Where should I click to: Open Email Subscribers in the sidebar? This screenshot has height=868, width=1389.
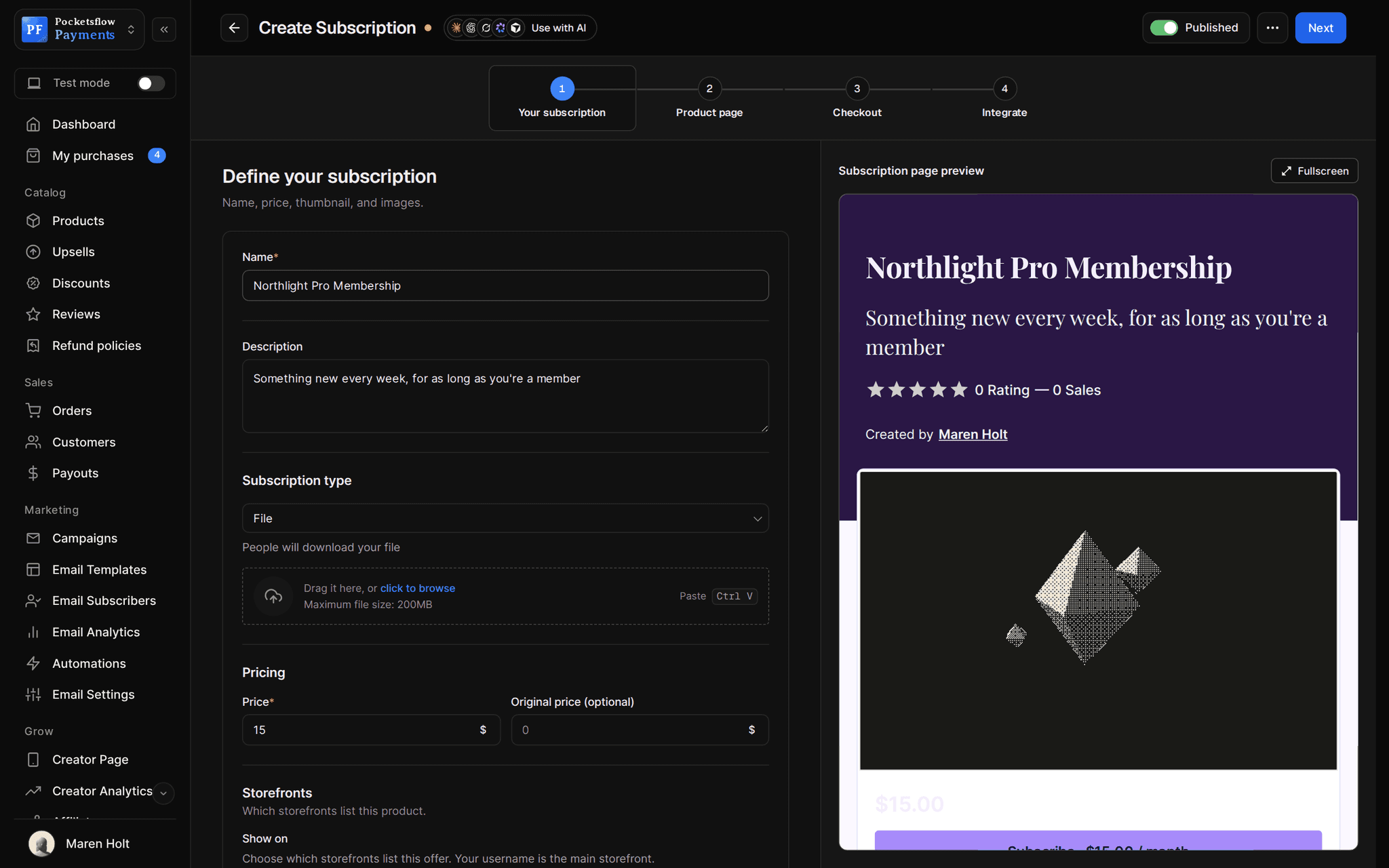(95, 600)
